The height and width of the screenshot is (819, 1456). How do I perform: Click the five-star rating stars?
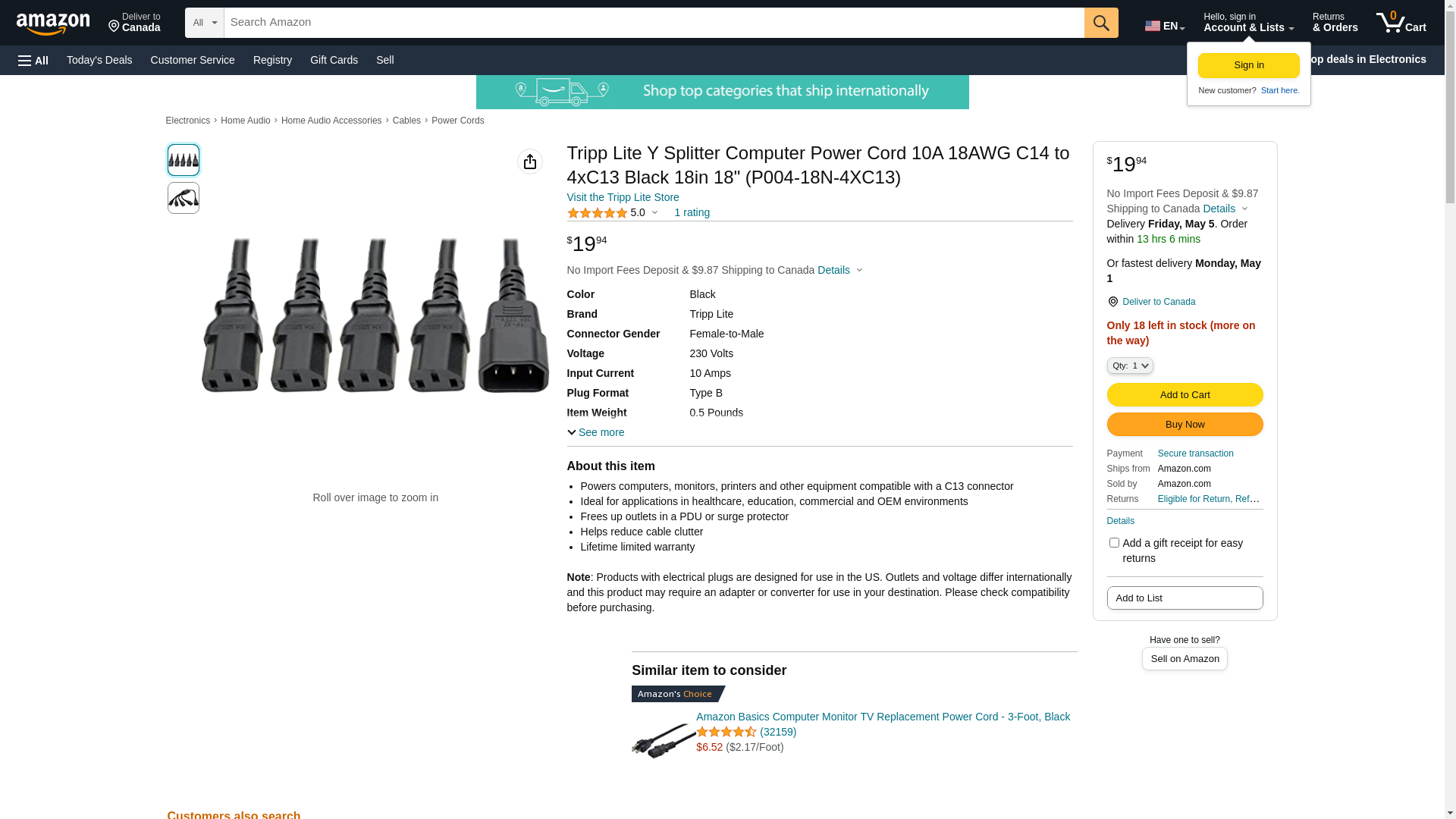pos(597,213)
